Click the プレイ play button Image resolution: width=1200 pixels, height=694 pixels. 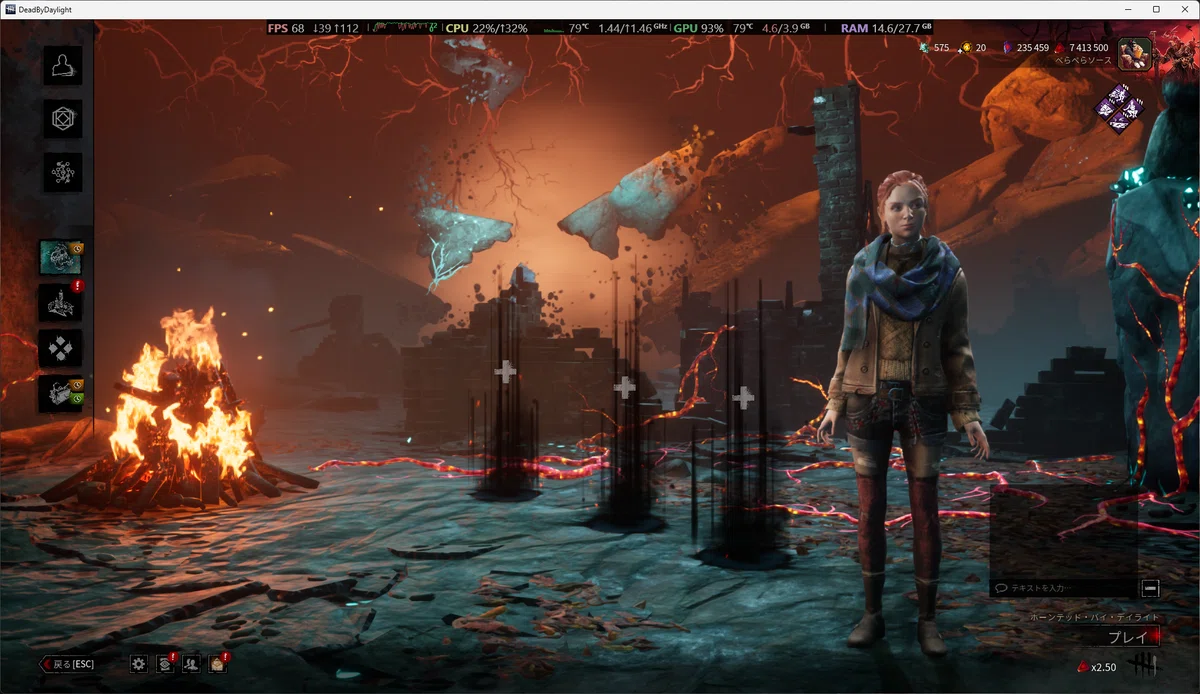tap(1127, 637)
